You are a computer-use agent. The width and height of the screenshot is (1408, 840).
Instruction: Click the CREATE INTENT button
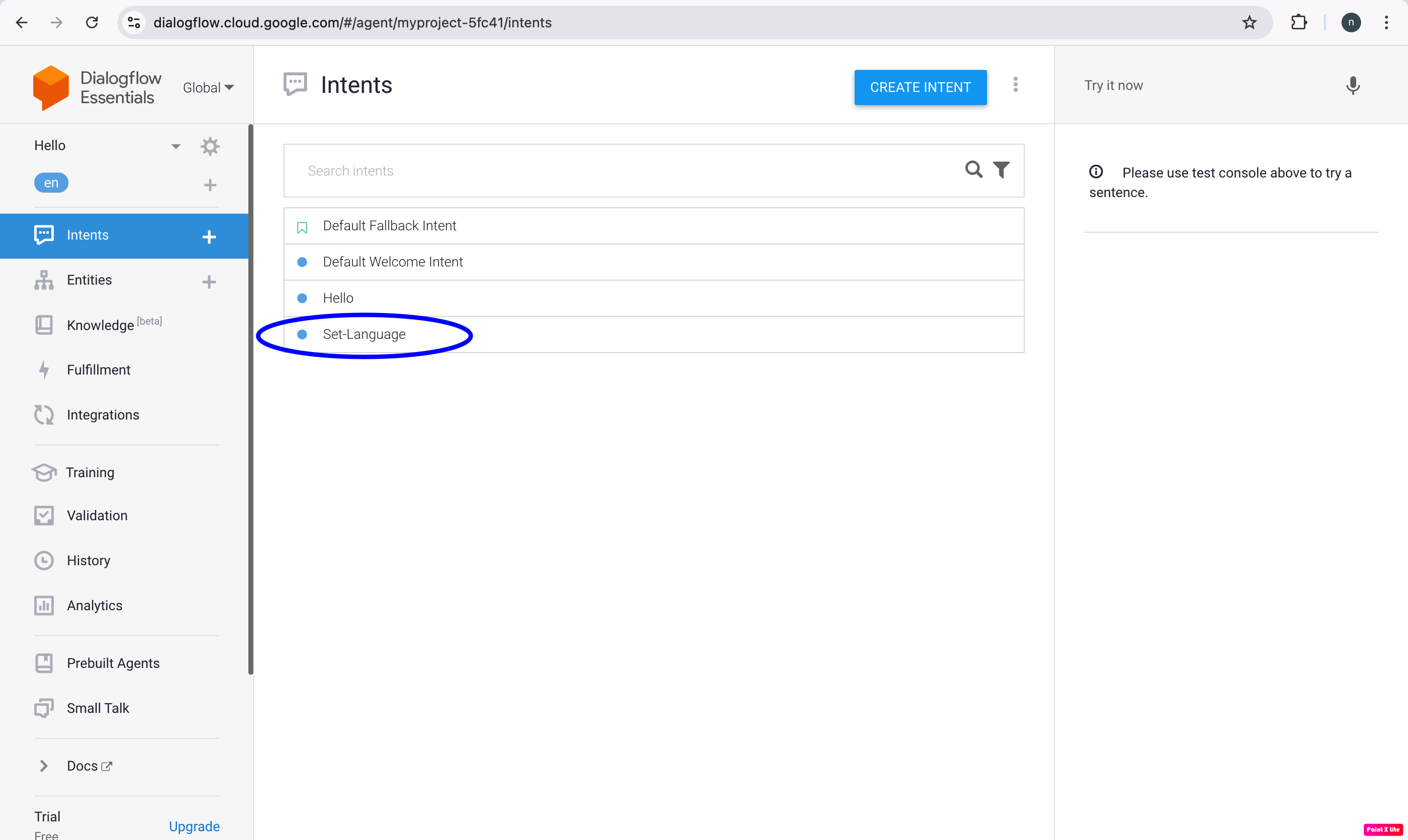tap(920, 87)
